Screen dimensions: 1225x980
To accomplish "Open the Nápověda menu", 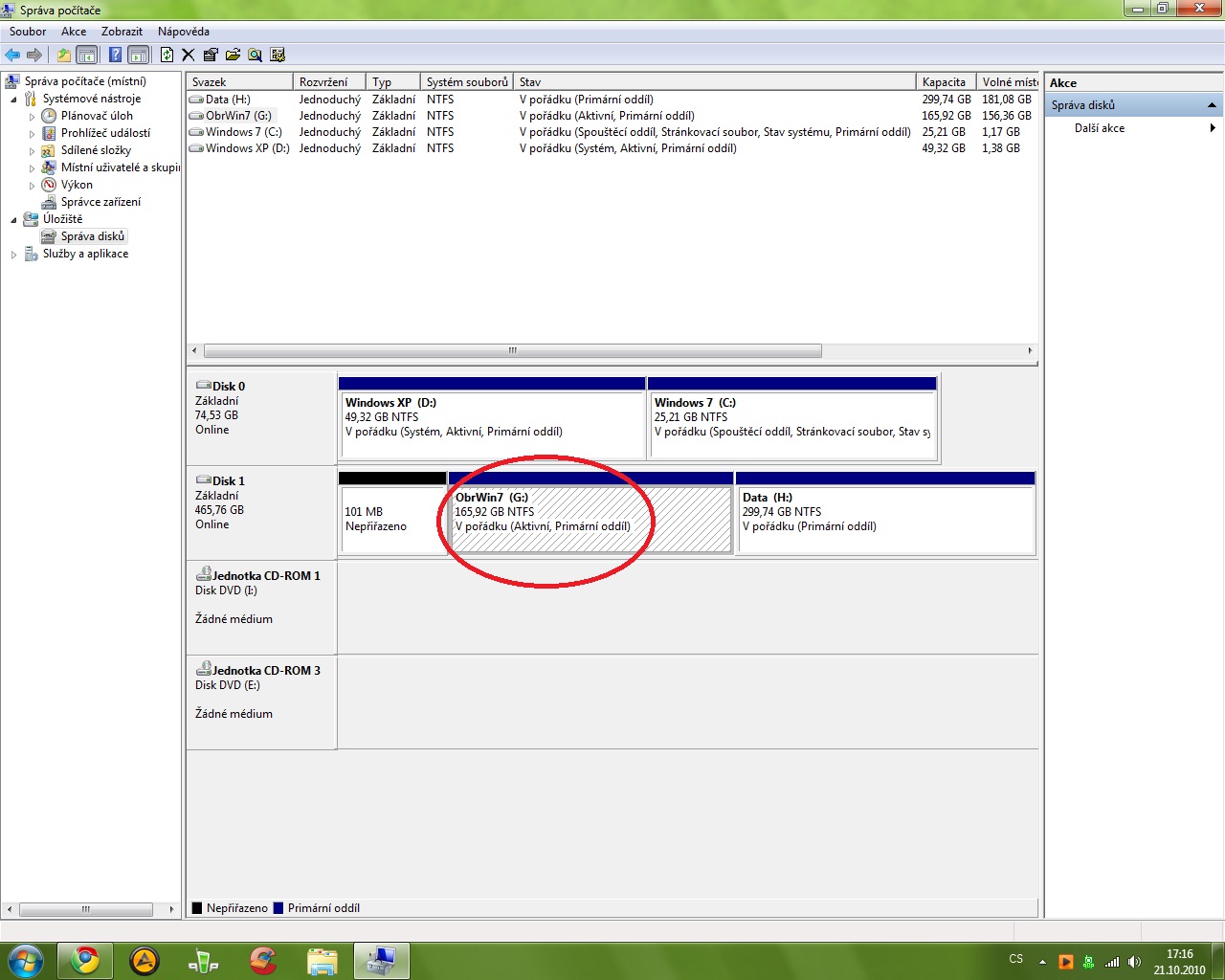I will (184, 32).
